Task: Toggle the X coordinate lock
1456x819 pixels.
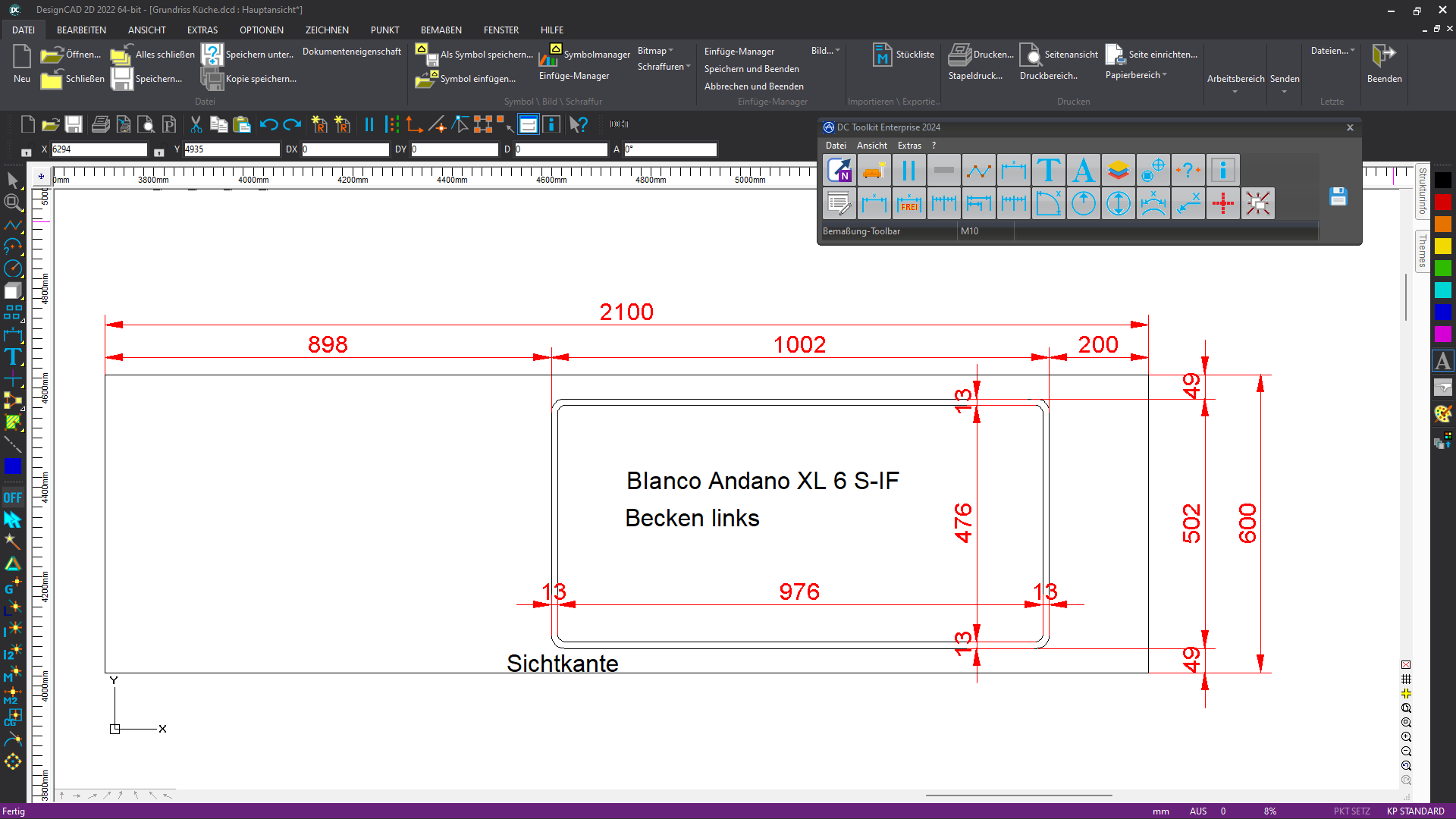Action: coord(27,152)
